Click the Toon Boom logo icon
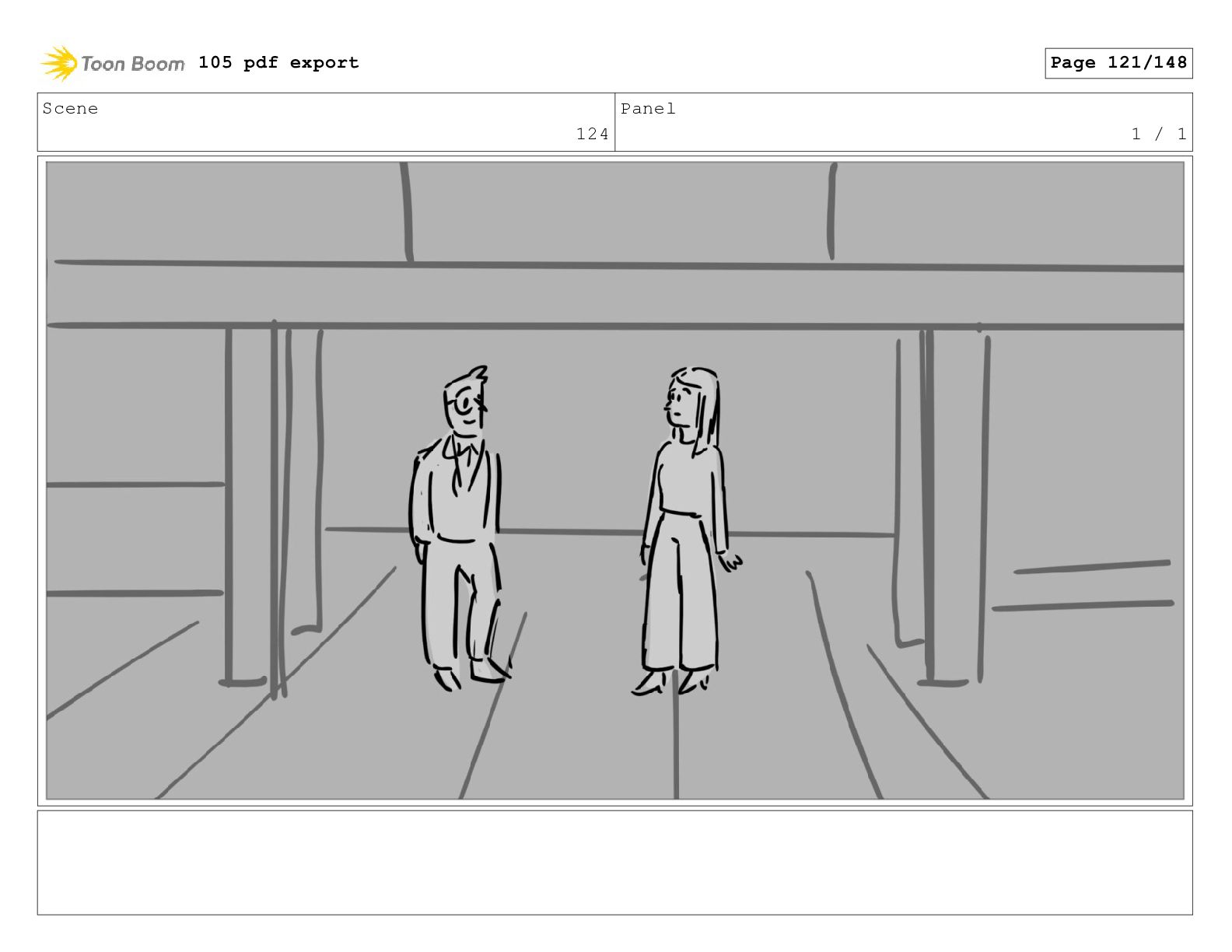The image size is (1232, 952). pyautogui.click(x=59, y=63)
